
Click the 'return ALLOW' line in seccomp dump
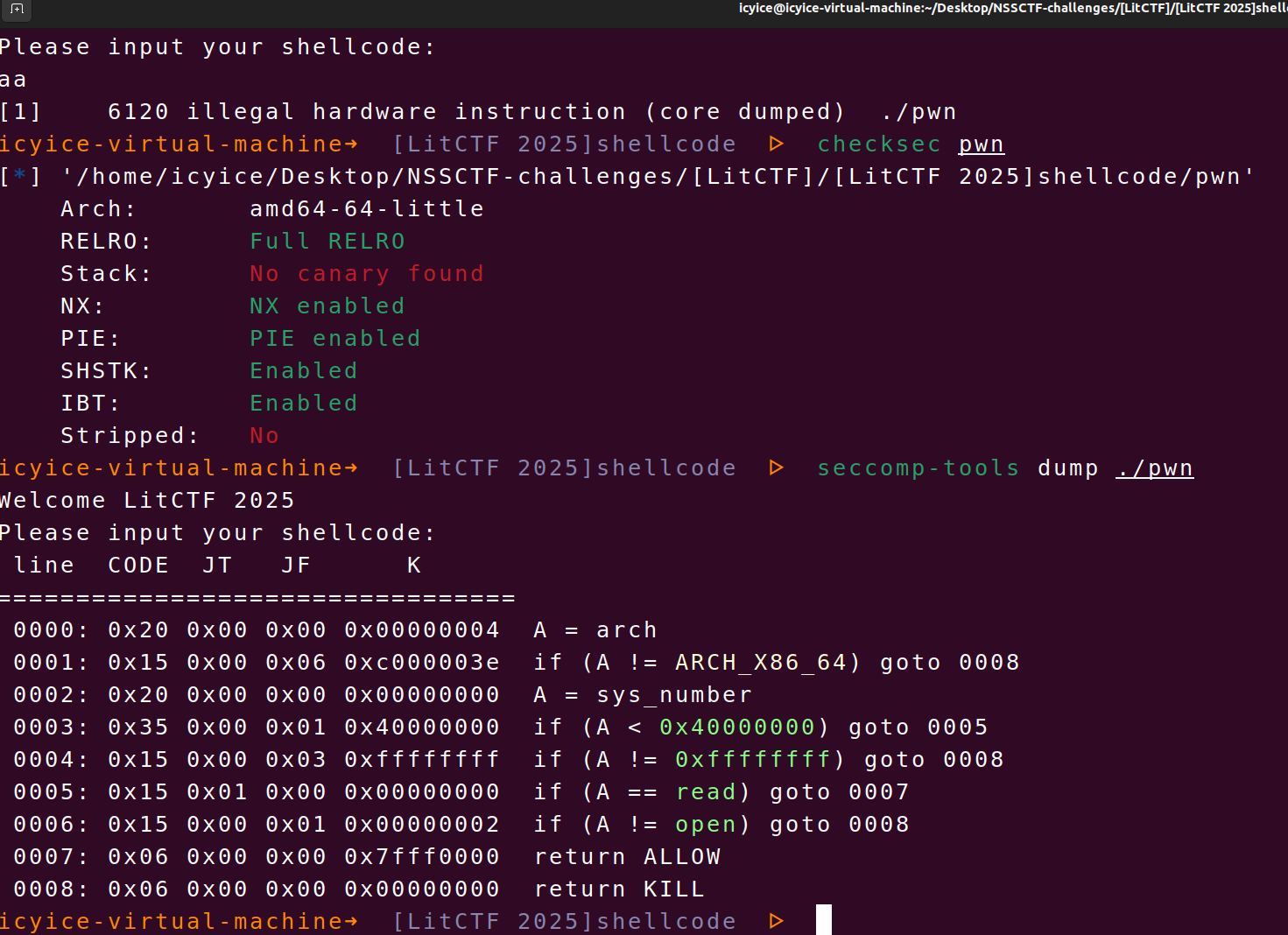627,856
